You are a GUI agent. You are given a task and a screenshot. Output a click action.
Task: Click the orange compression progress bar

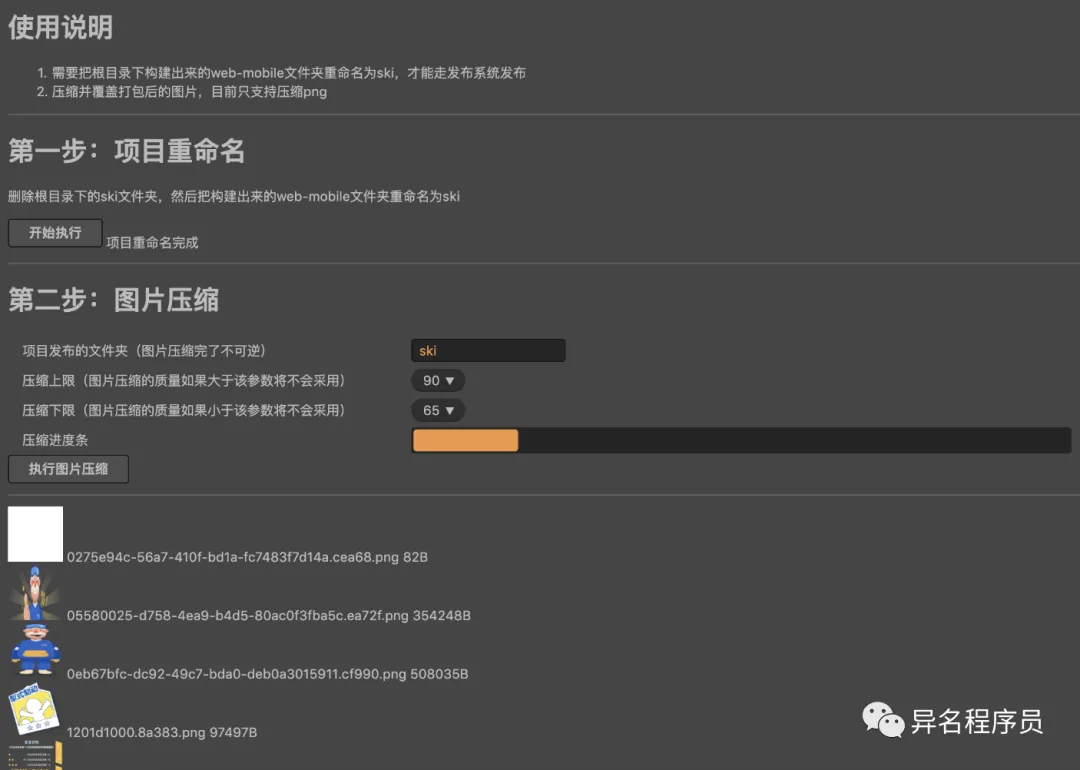(465, 440)
